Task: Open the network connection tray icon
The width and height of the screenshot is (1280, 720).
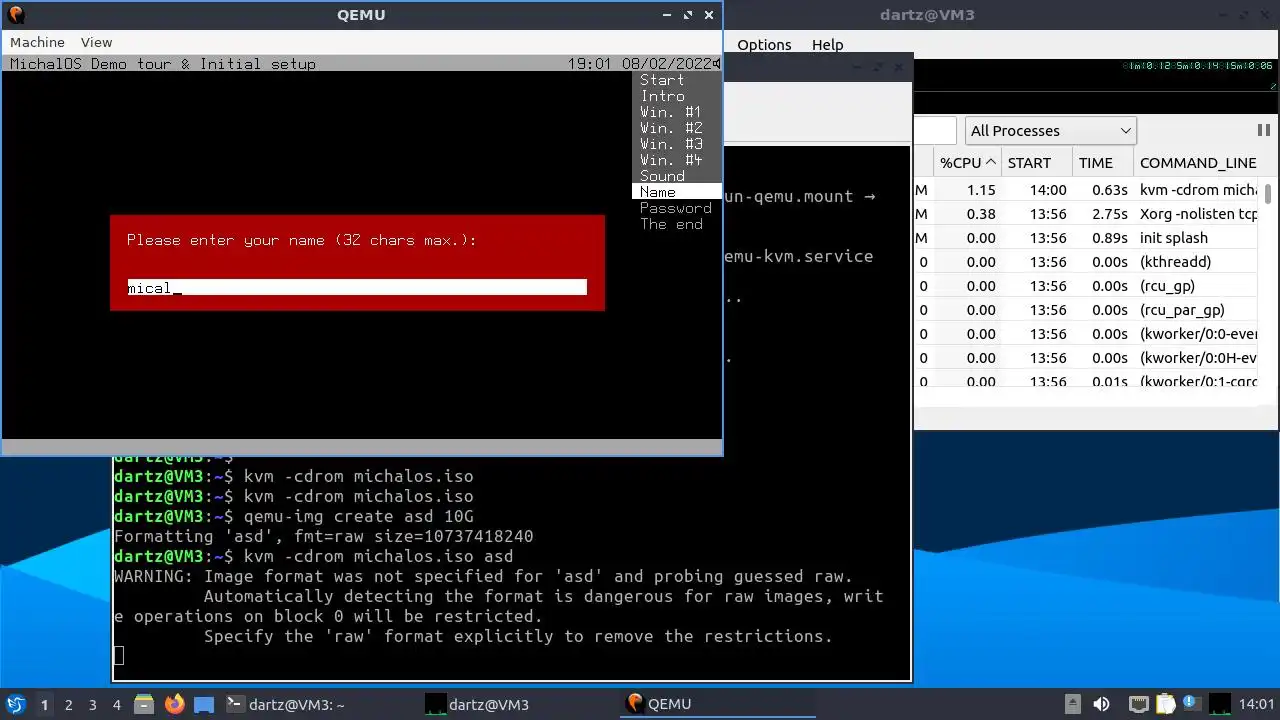Action: click(1139, 704)
